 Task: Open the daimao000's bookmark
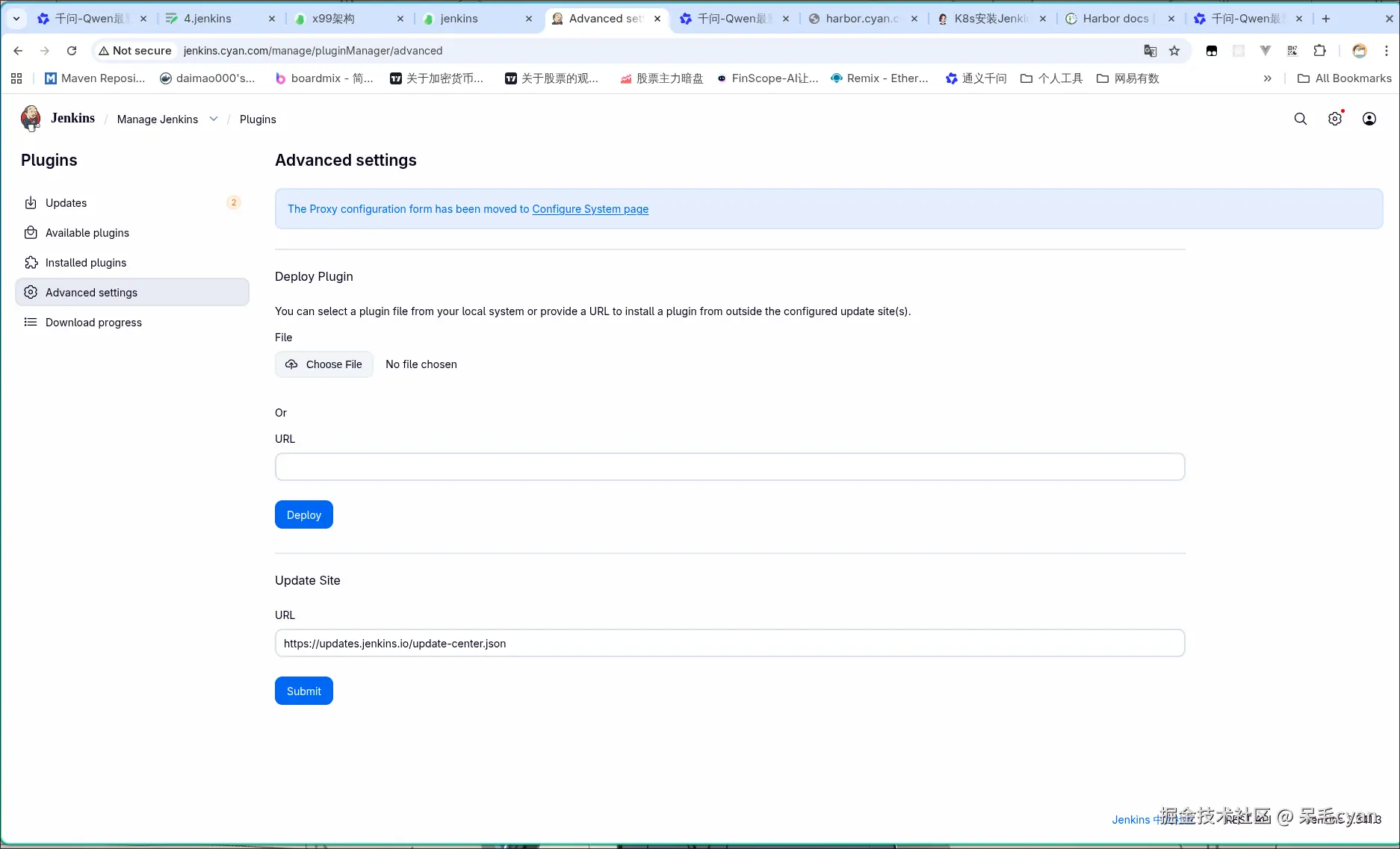tap(208, 78)
